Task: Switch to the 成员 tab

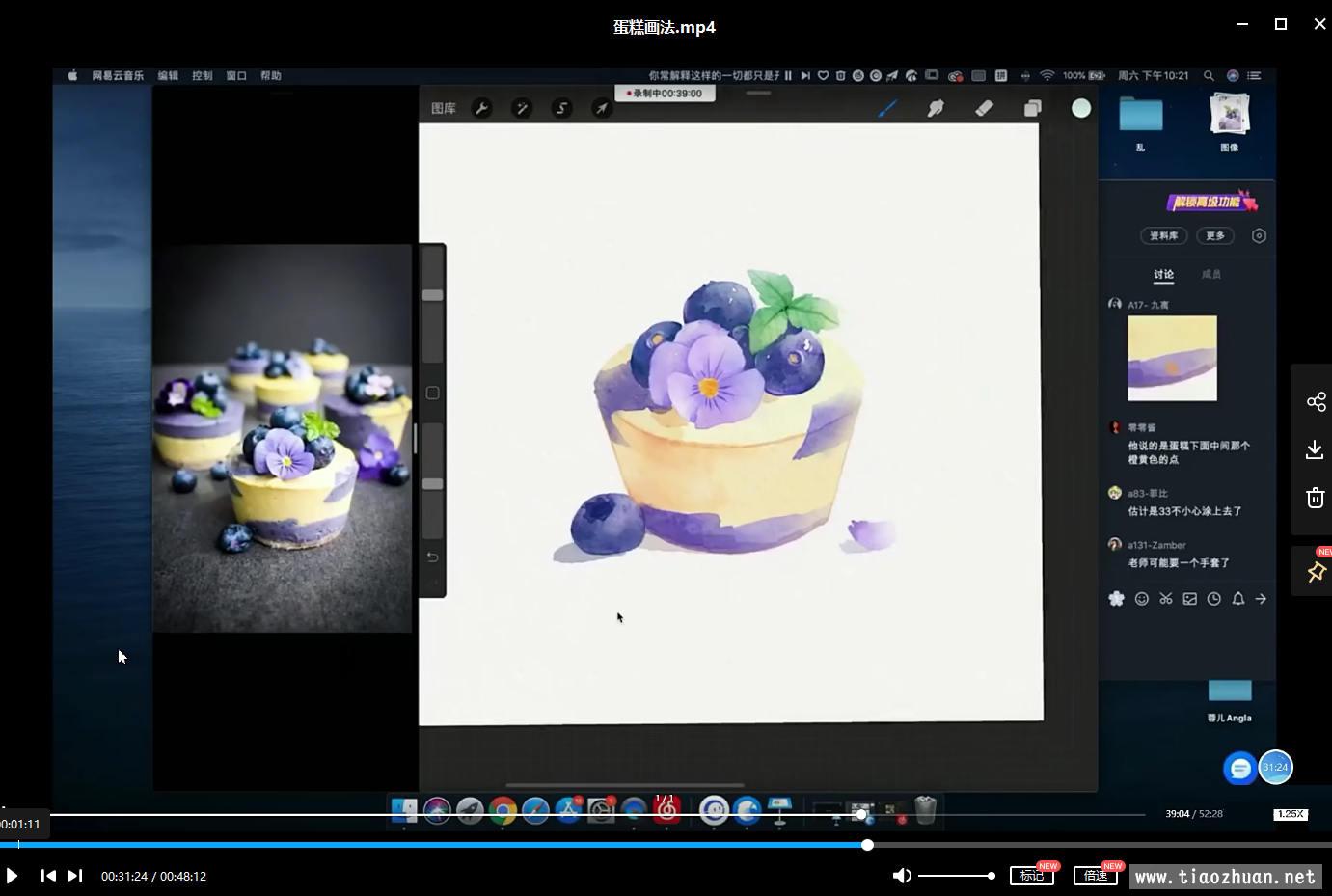Action: [1211, 274]
